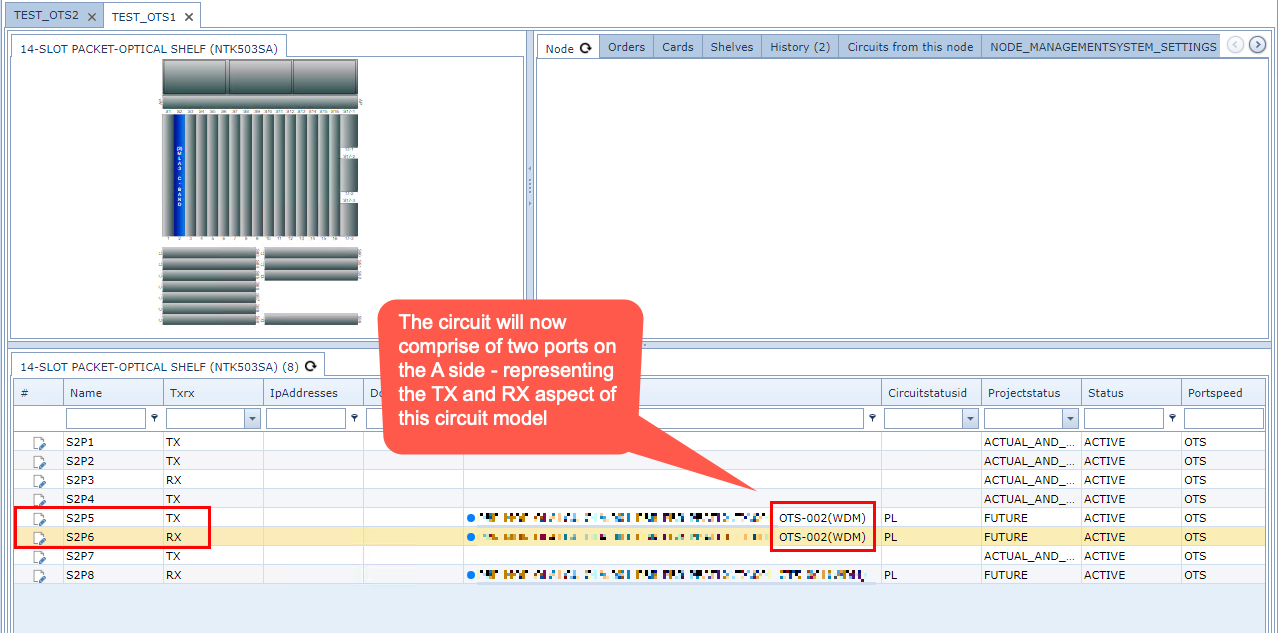Click the OTS-002(WDM) circuit on S2P5 row

[822, 518]
